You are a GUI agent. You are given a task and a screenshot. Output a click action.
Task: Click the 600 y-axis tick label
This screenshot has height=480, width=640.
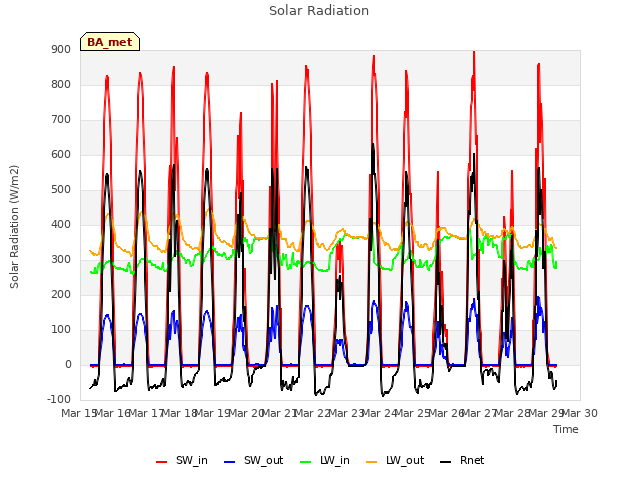click(x=61, y=155)
